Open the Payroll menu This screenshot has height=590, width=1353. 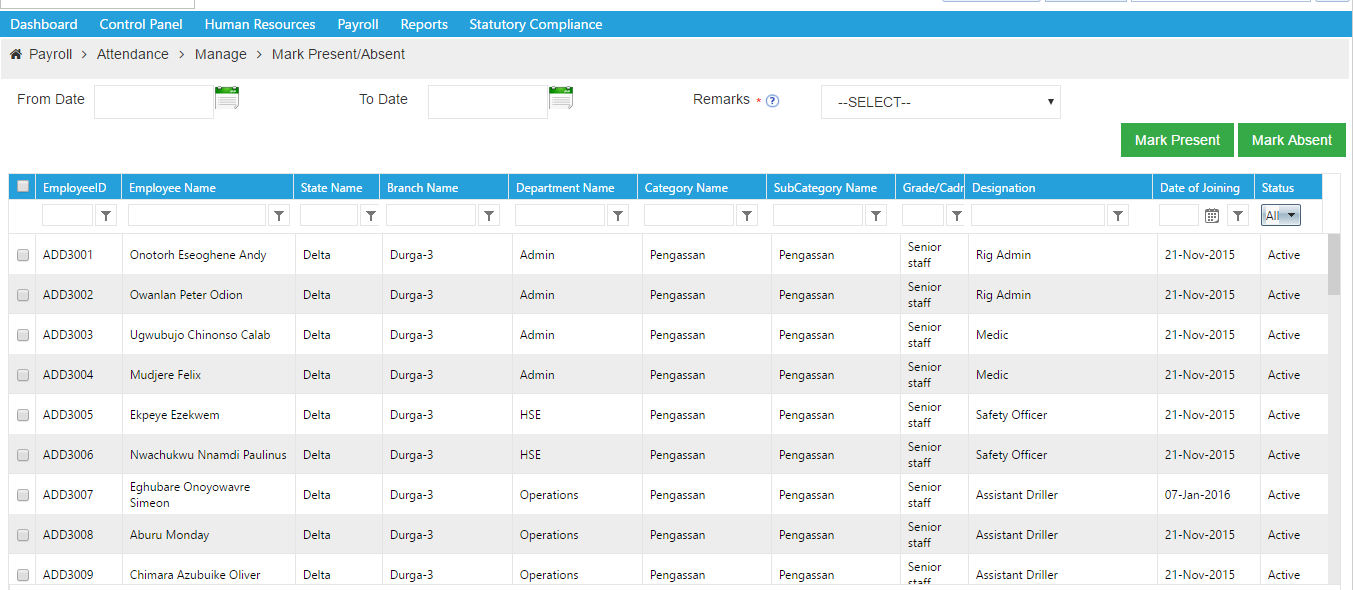point(358,24)
